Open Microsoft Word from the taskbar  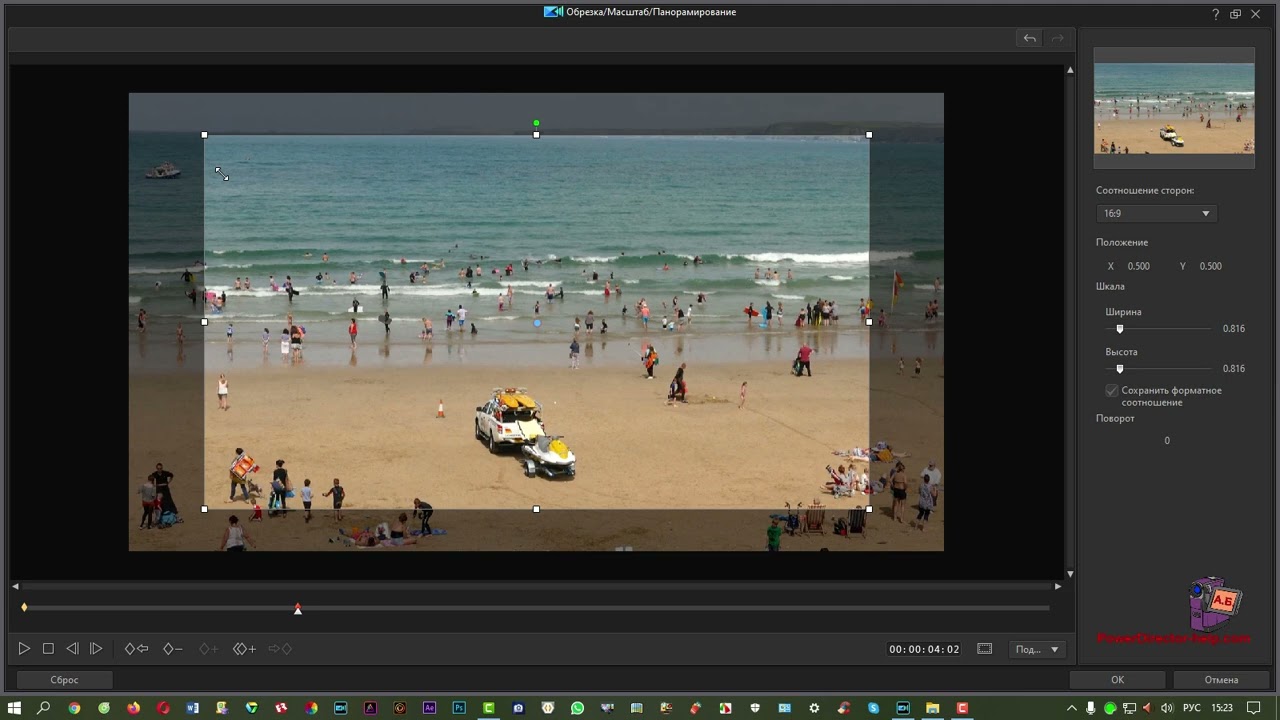[x=192, y=708]
